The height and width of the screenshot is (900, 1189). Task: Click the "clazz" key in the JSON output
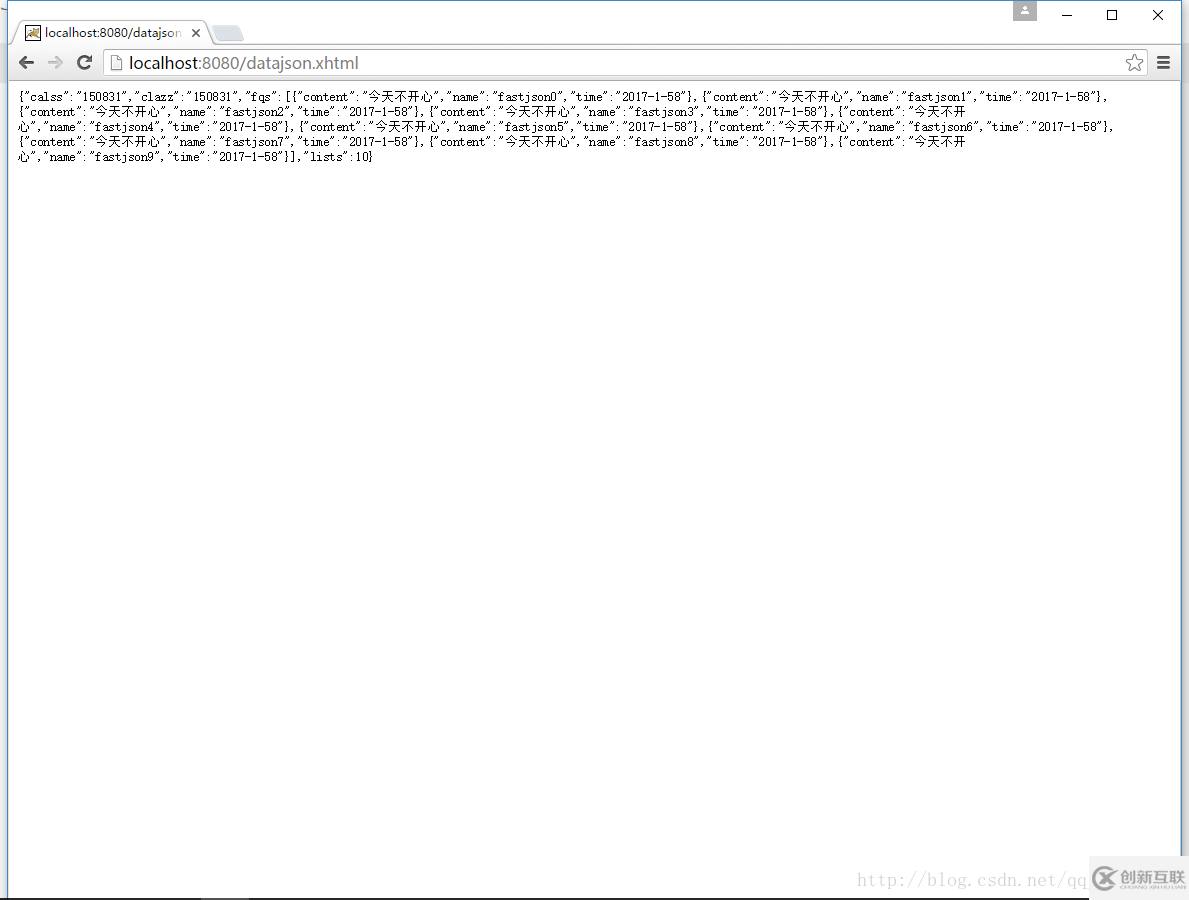(158, 97)
